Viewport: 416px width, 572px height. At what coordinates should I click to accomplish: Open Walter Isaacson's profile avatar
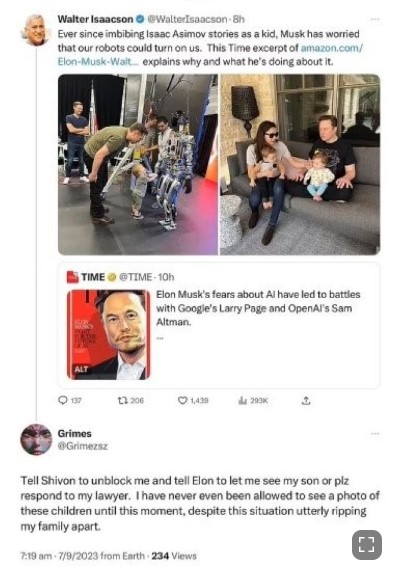tap(35, 30)
